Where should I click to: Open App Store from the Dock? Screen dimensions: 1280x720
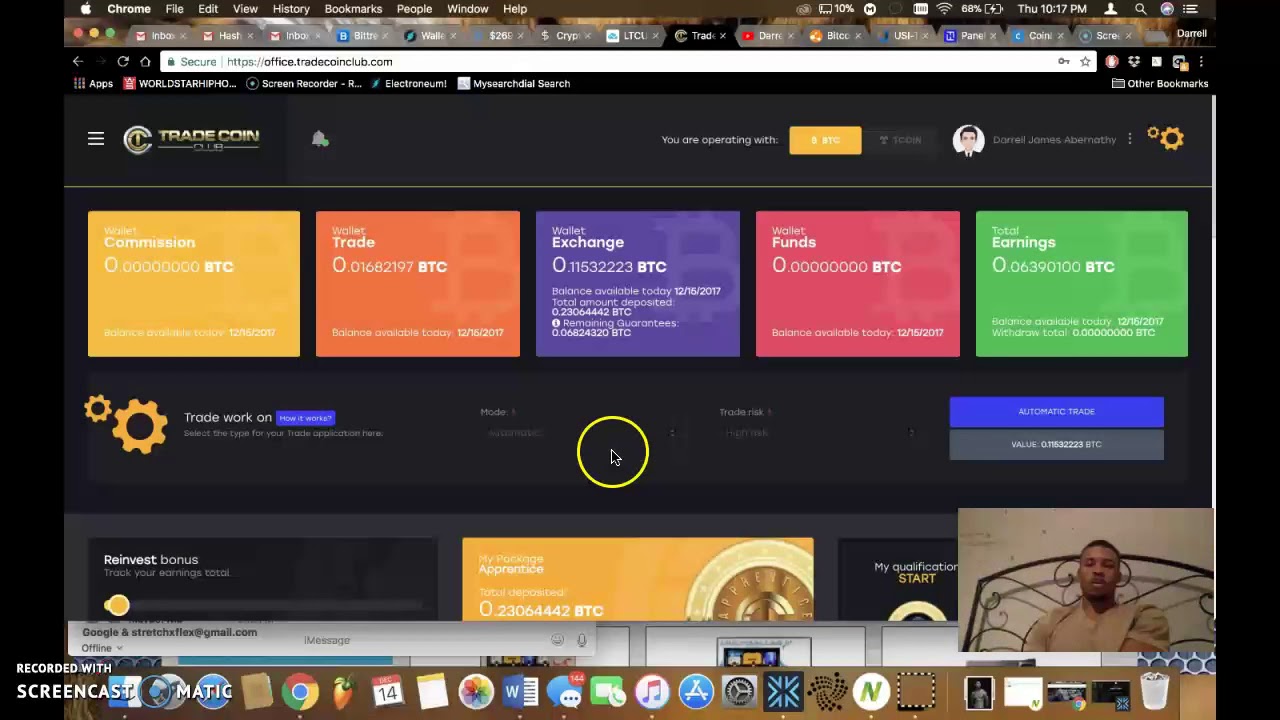coord(696,692)
